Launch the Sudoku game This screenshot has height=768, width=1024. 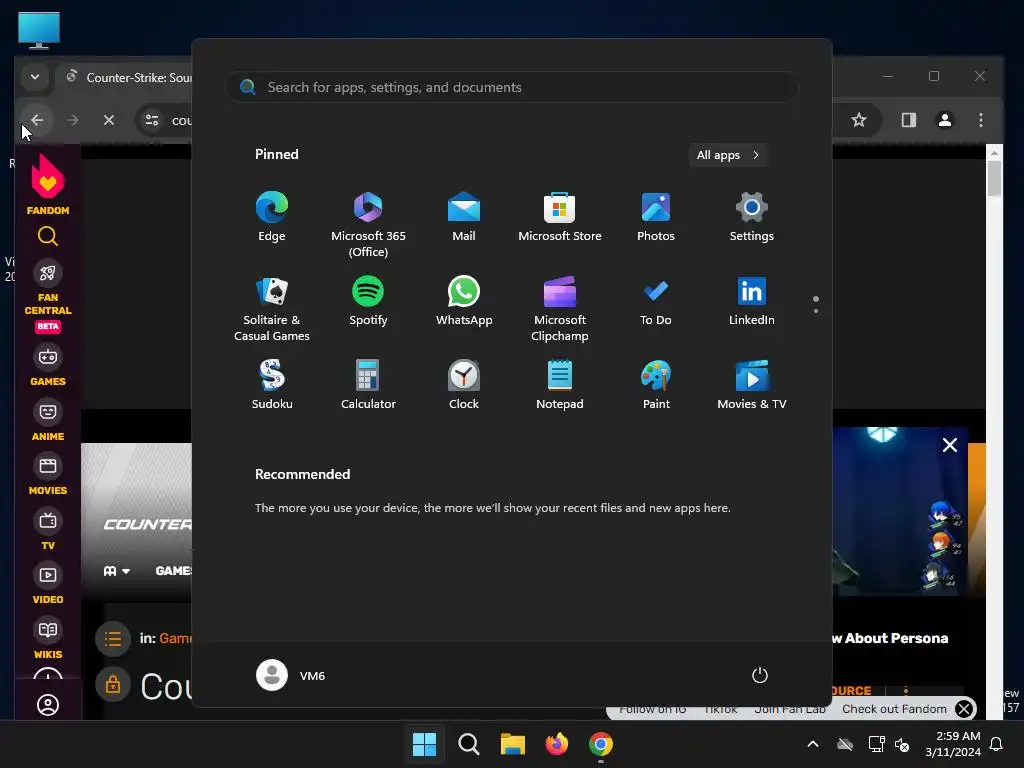coord(272,385)
